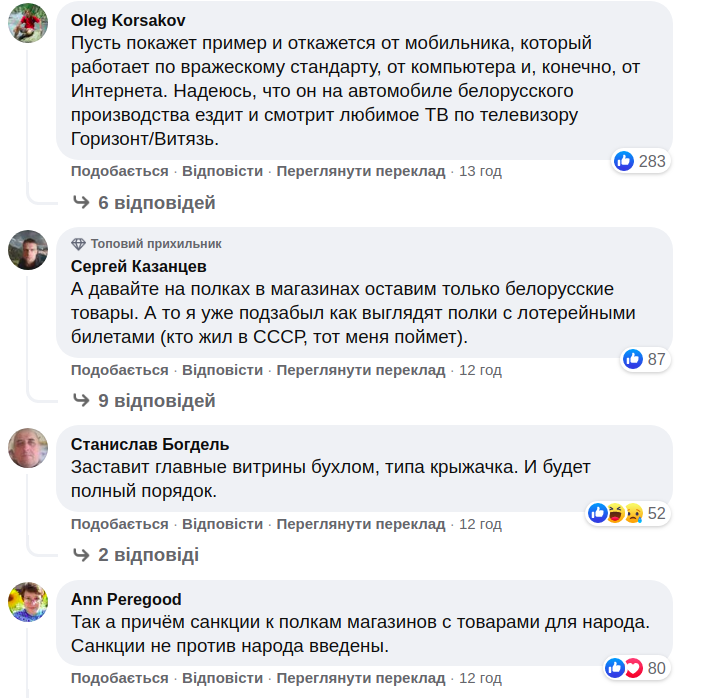Open Ann Peregood's profile name link
The image size is (705, 698).
tap(126, 599)
